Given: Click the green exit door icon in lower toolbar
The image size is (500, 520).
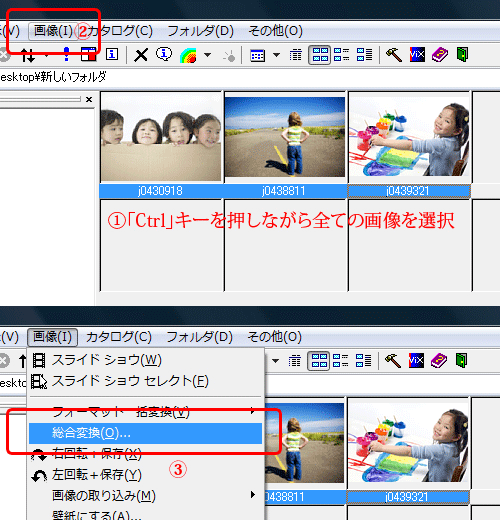Looking at the screenshot, I should pyautogui.click(x=461, y=361).
